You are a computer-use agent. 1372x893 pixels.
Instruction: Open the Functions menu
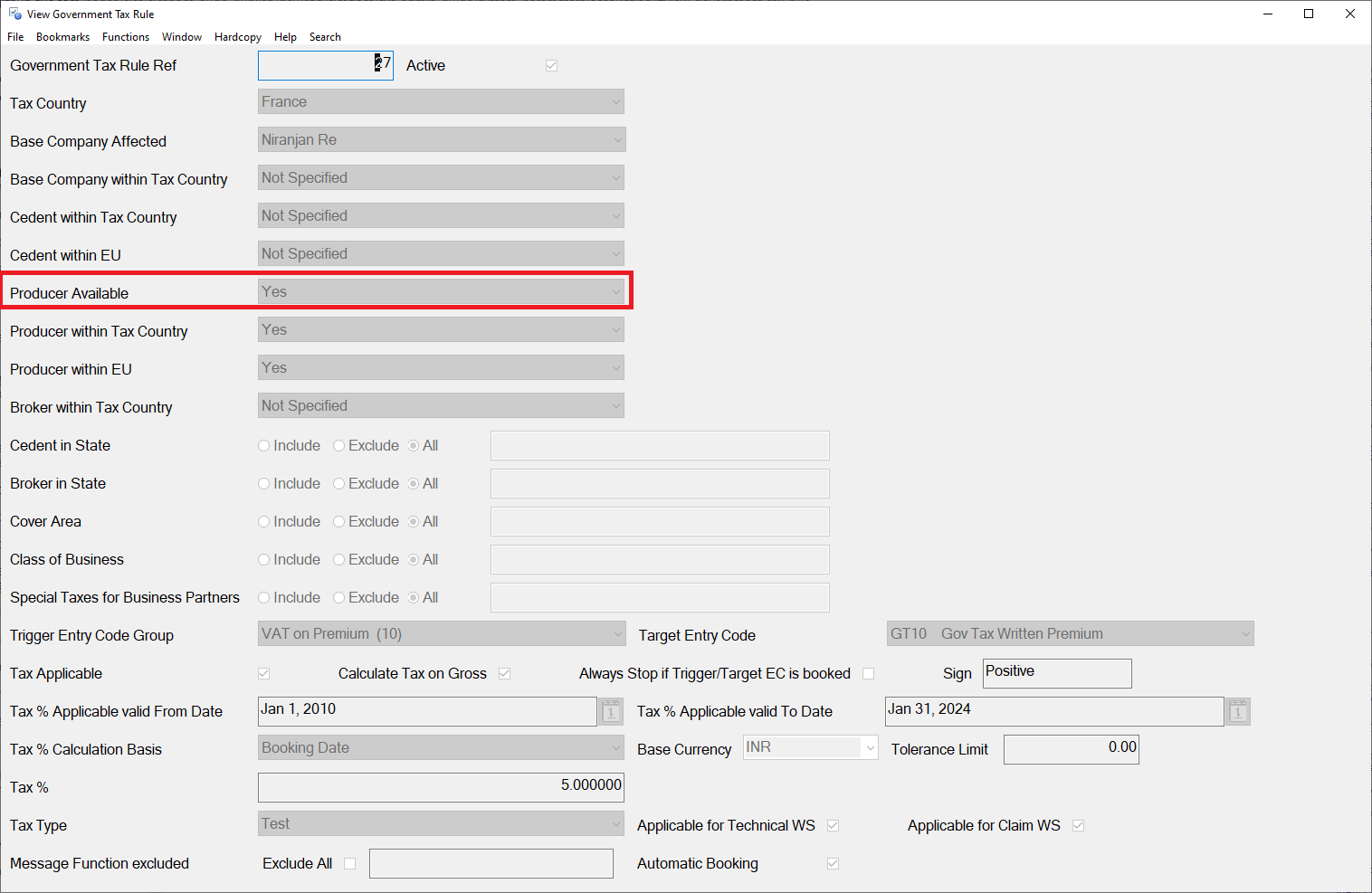[x=125, y=37]
